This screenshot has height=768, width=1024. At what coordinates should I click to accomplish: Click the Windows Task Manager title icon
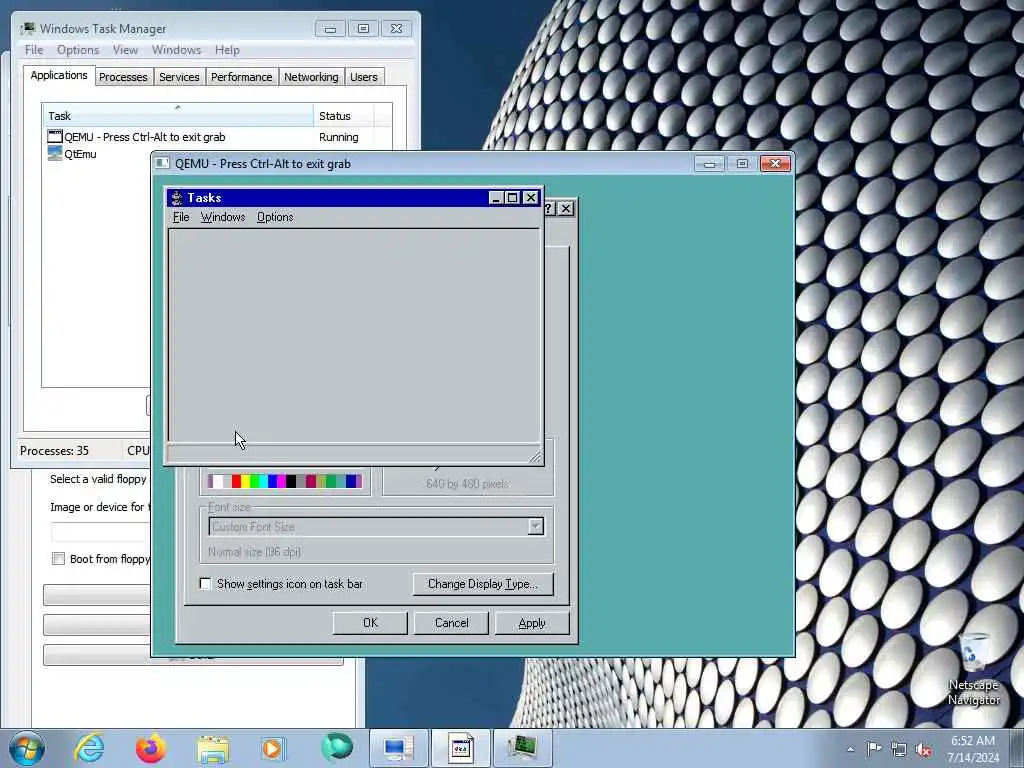[x=28, y=29]
